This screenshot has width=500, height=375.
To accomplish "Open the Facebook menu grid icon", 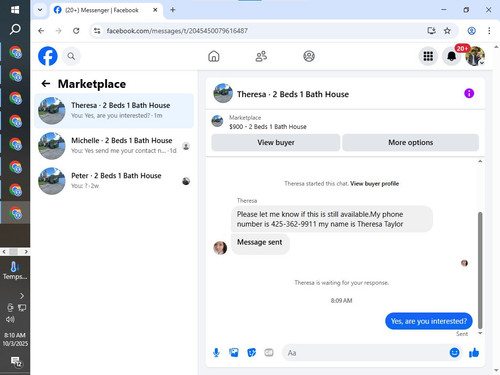I will click(428, 56).
